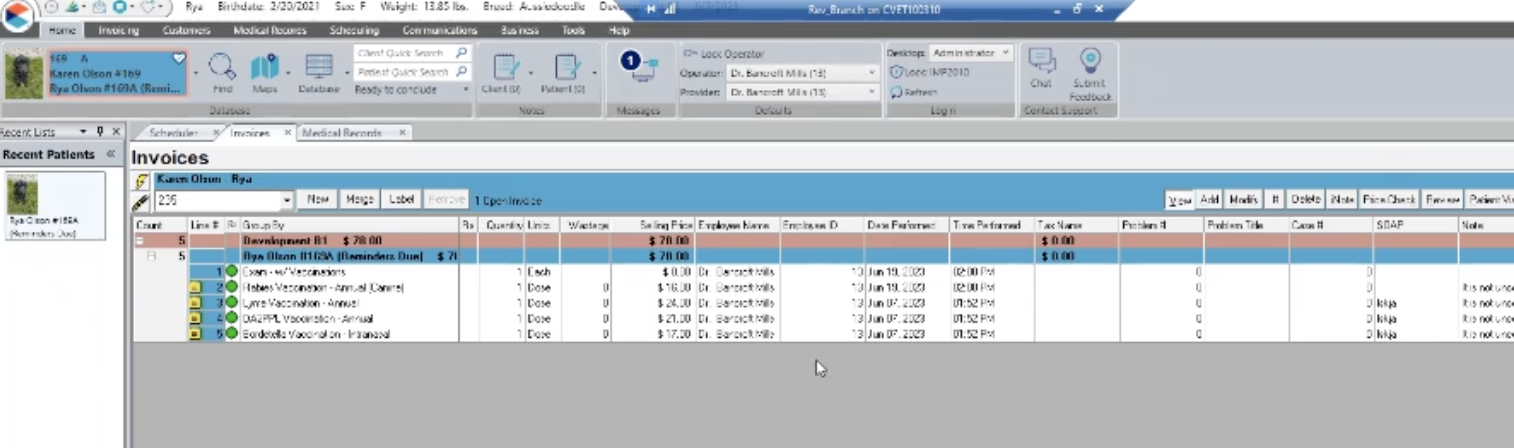Open Client notes icon
This screenshot has height=448, width=1514.
pos(506,68)
